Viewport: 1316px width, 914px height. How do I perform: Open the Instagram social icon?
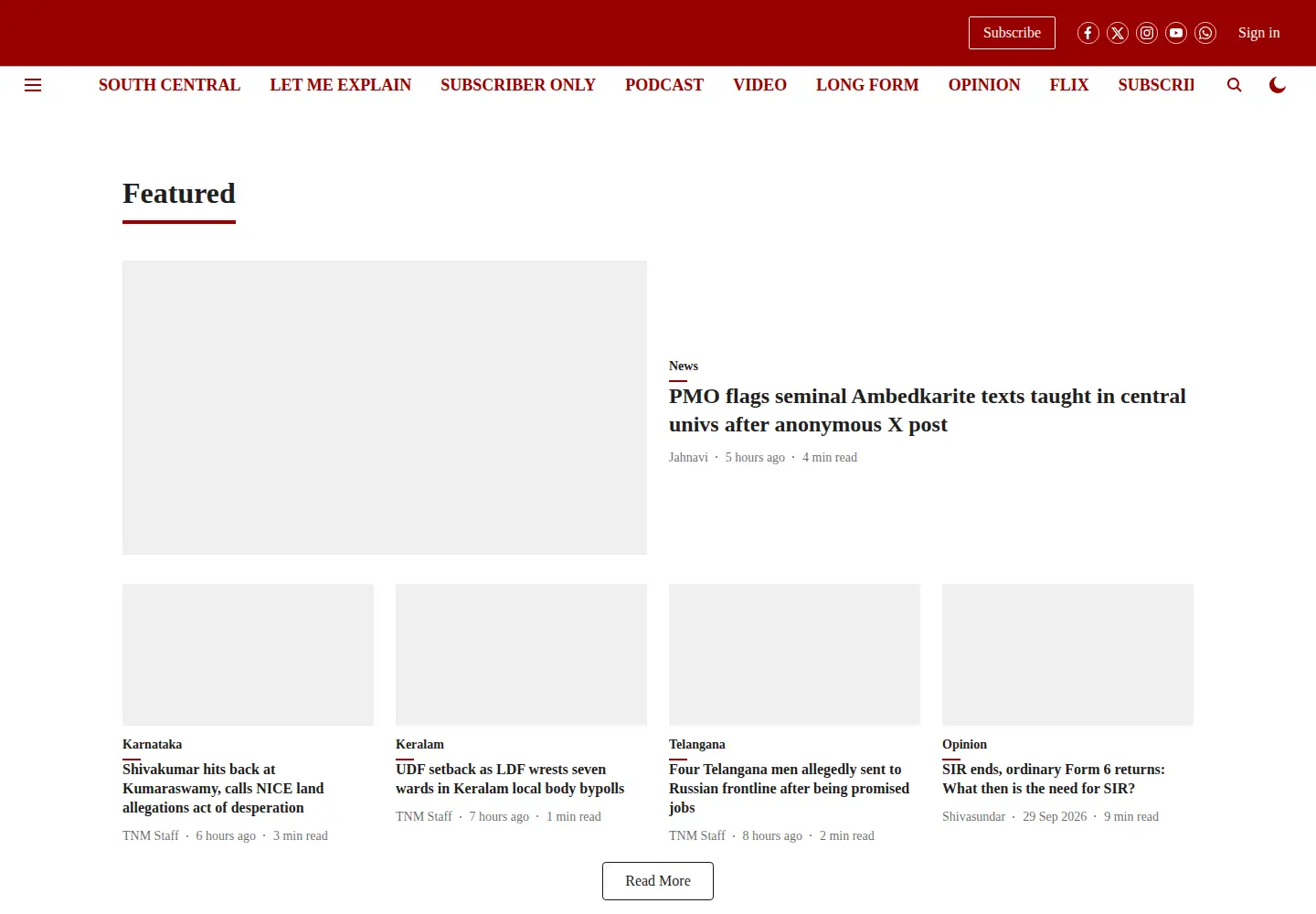click(1147, 33)
